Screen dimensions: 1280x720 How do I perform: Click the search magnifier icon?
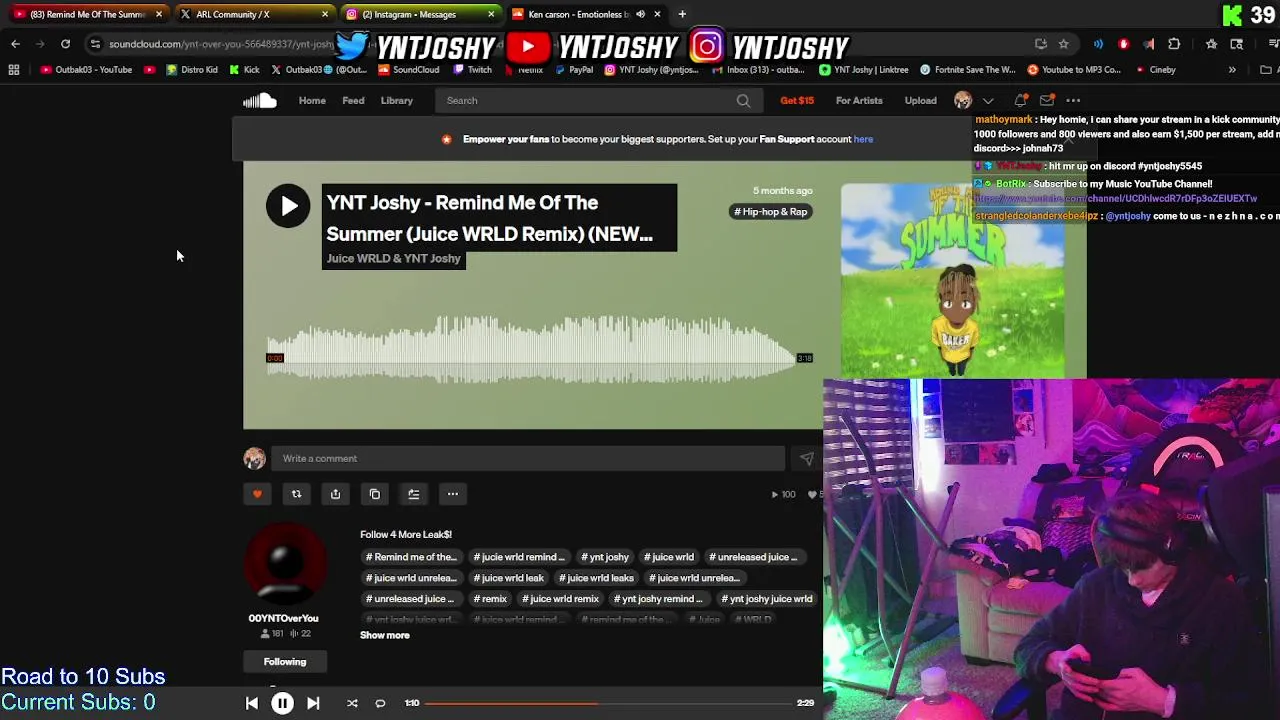point(743,100)
